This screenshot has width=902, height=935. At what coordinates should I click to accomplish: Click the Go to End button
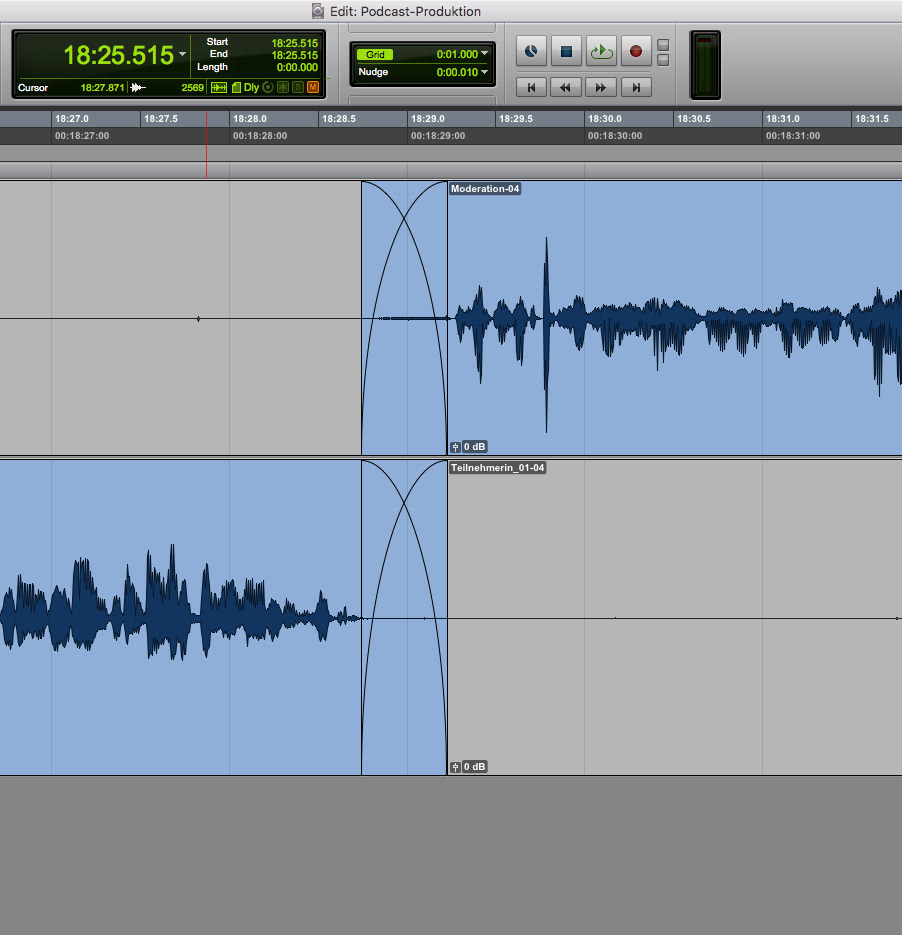coord(635,88)
